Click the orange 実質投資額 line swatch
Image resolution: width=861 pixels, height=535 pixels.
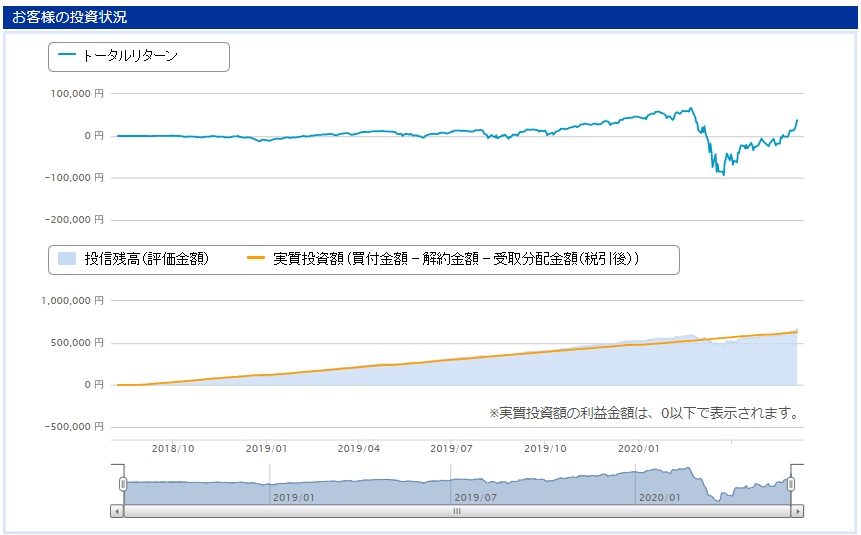tap(256, 258)
